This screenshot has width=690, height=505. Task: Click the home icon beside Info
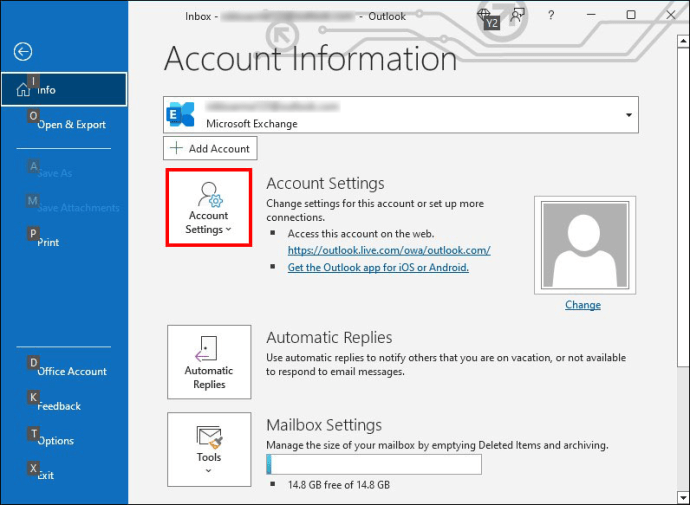coord(23,90)
